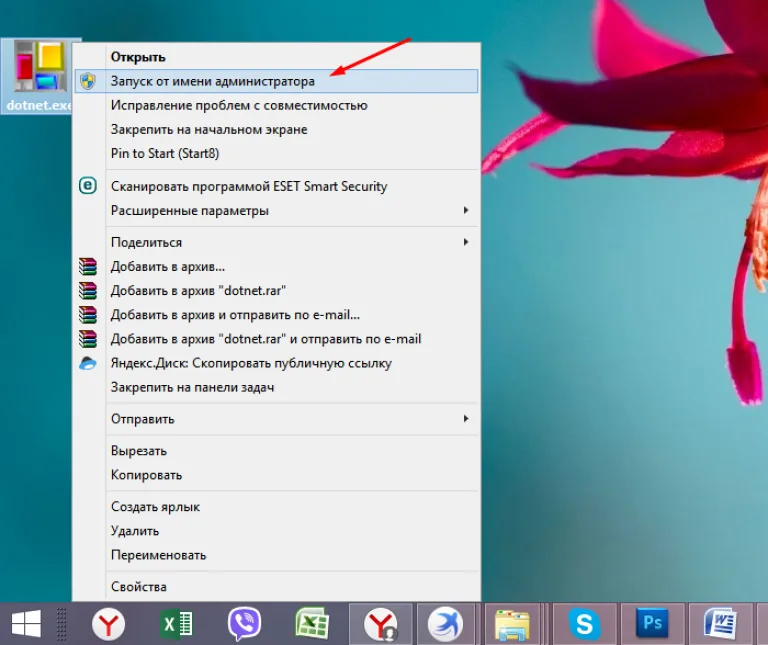Open the Windows Start button
Viewport: 768px width, 645px height.
[26, 623]
